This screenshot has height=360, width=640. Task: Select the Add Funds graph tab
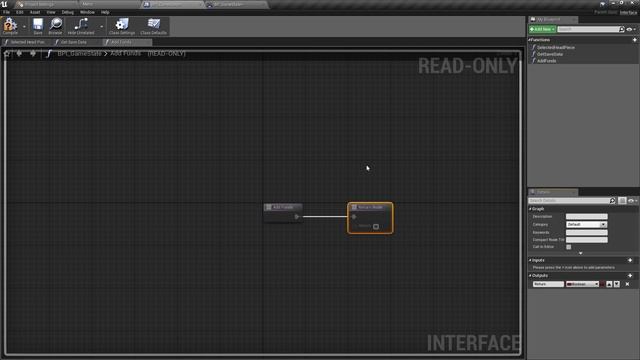127,42
